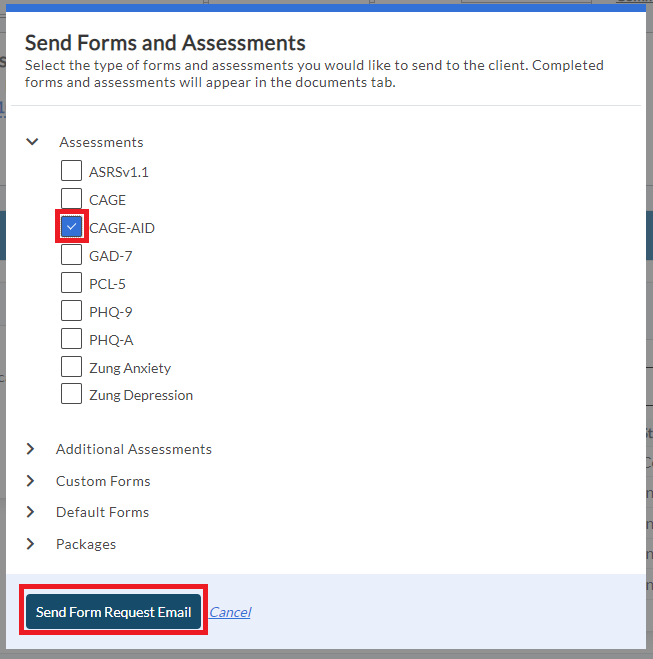This screenshot has width=653, height=659.
Task: Expand the Packages section
Action: click(31, 544)
